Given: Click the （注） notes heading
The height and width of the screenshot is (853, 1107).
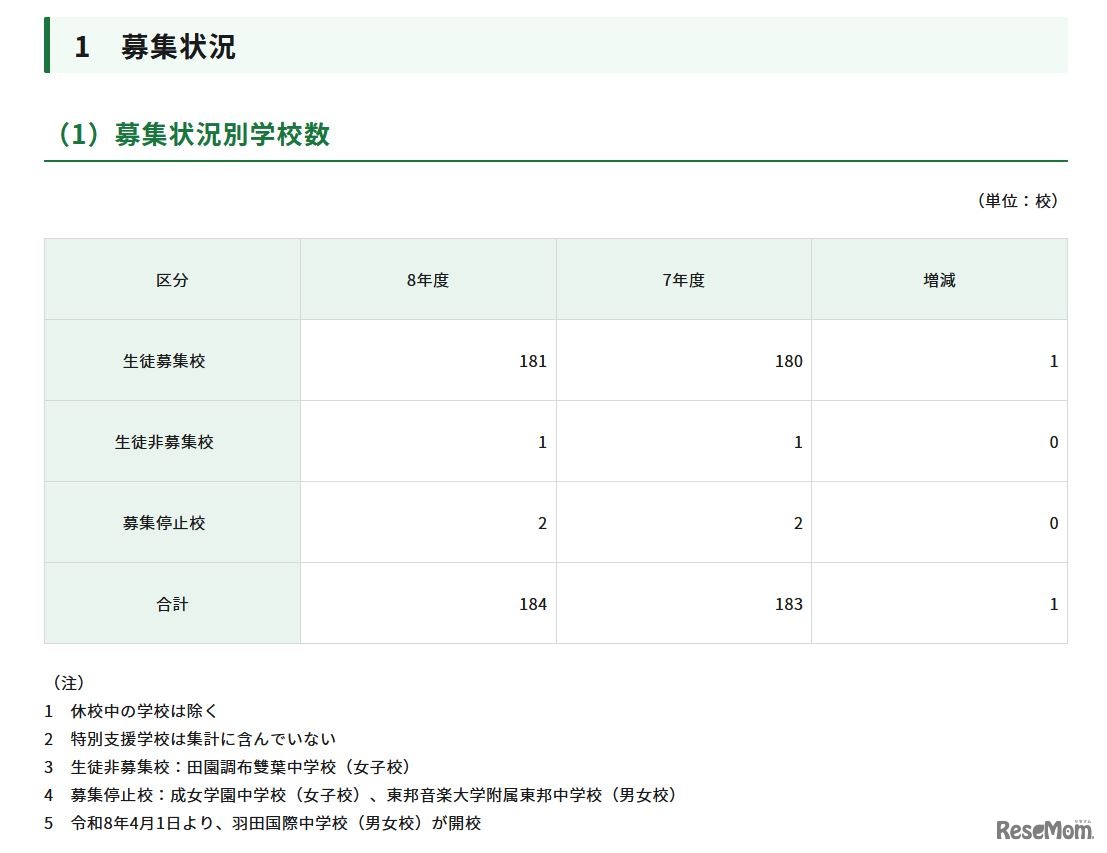Looking at the screenshot, I should pos(67,682).
